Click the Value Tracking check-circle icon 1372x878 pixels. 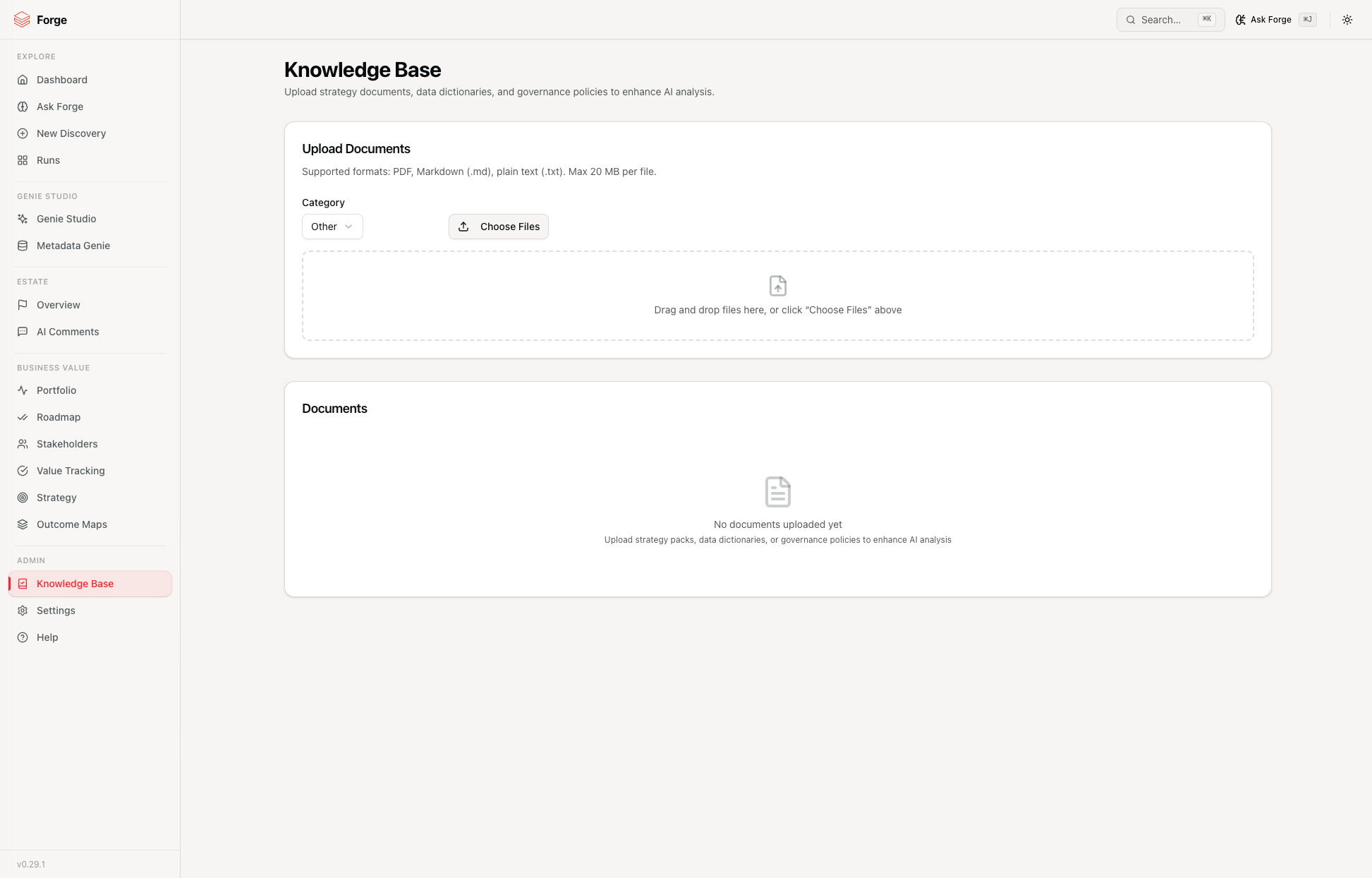23,471
